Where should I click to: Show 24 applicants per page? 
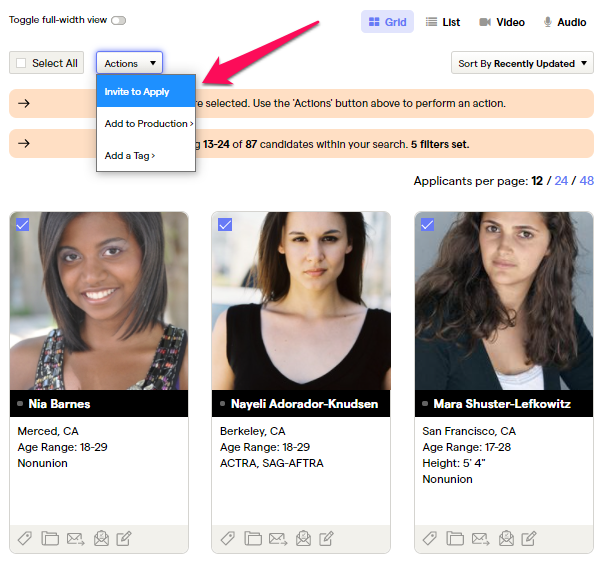(561, 181)
